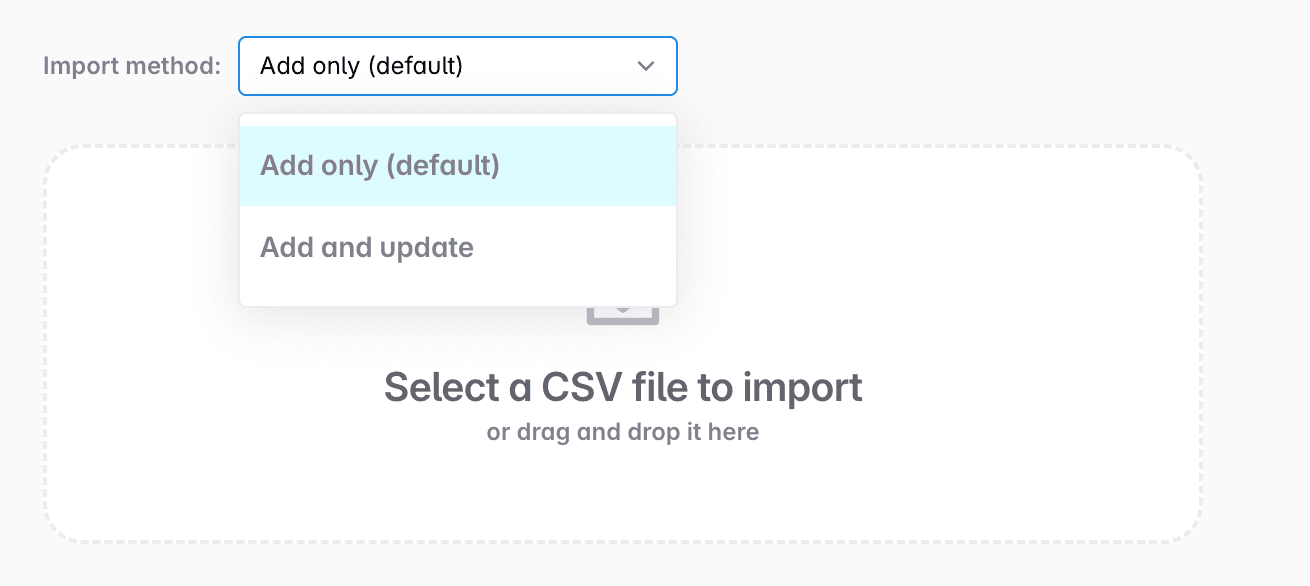The image size is (1310, 586).
Task: Pick Add and update from the dropdown list
Action: click(x=366, y=247)
